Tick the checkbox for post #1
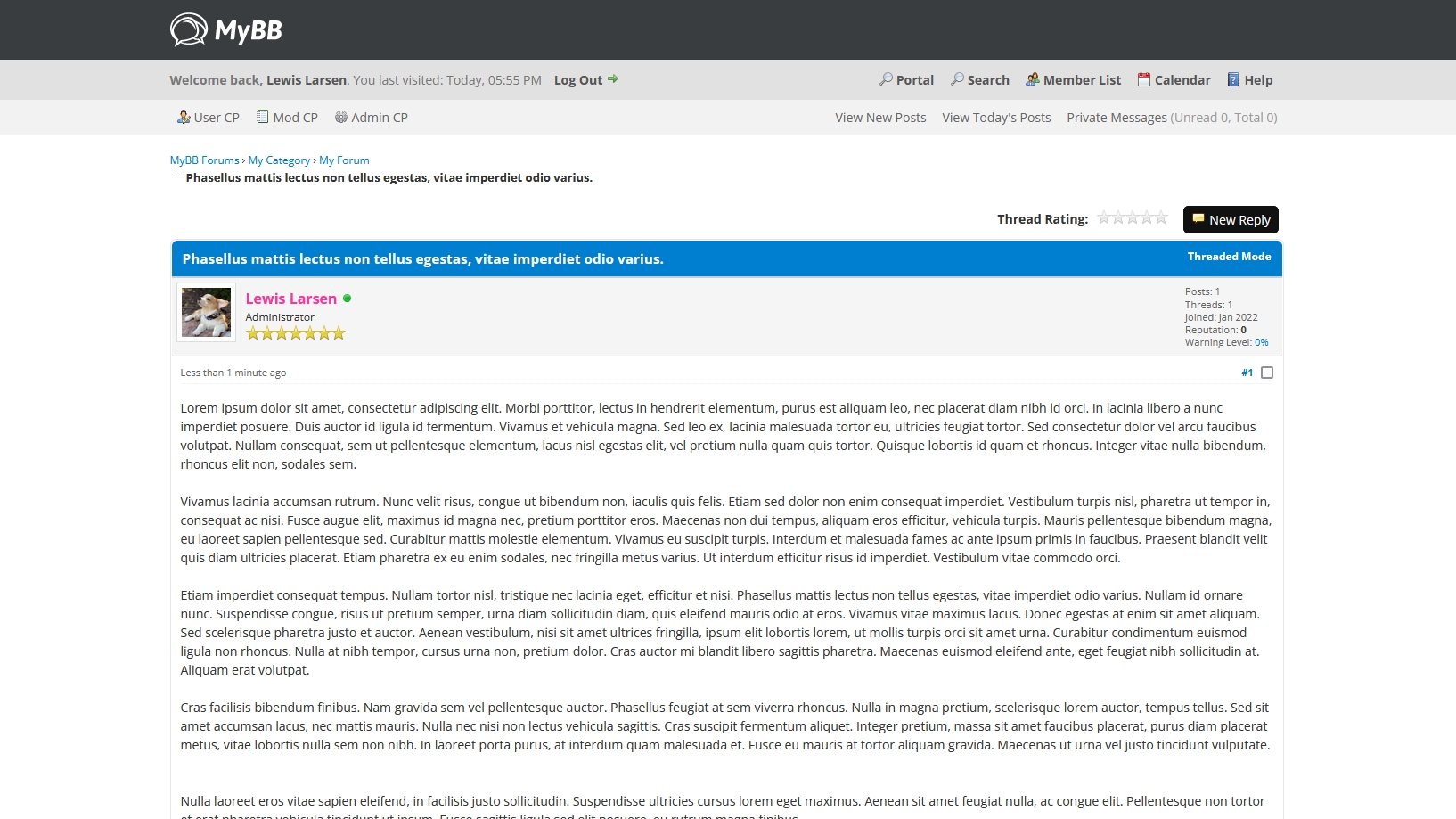 [x=1267, y=373]
